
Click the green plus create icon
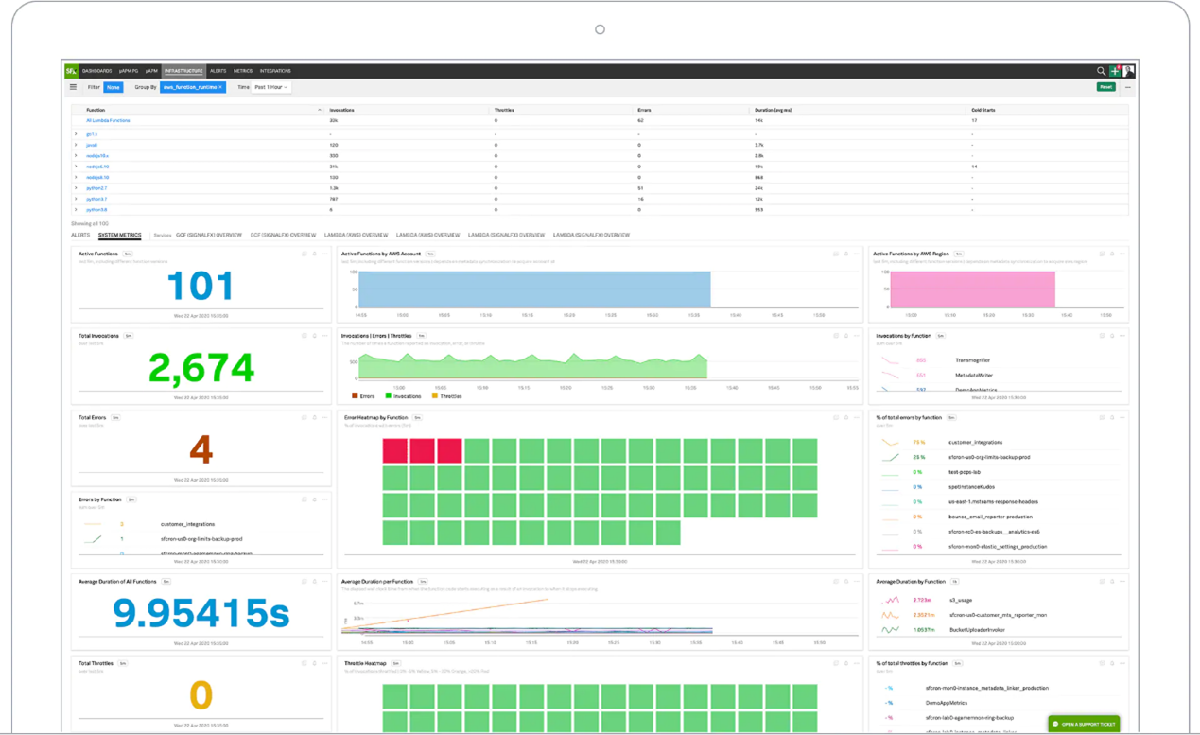(1115, 71)
